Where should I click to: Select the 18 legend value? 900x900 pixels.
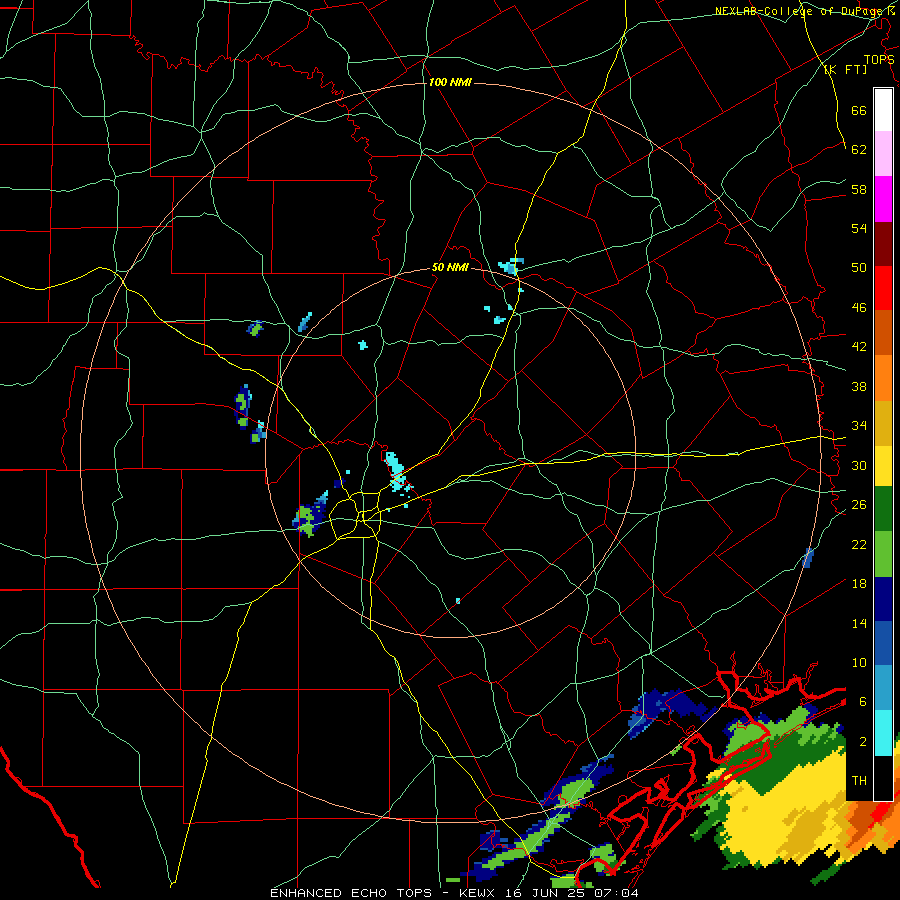pyautogui.click(x=859, y=584)
